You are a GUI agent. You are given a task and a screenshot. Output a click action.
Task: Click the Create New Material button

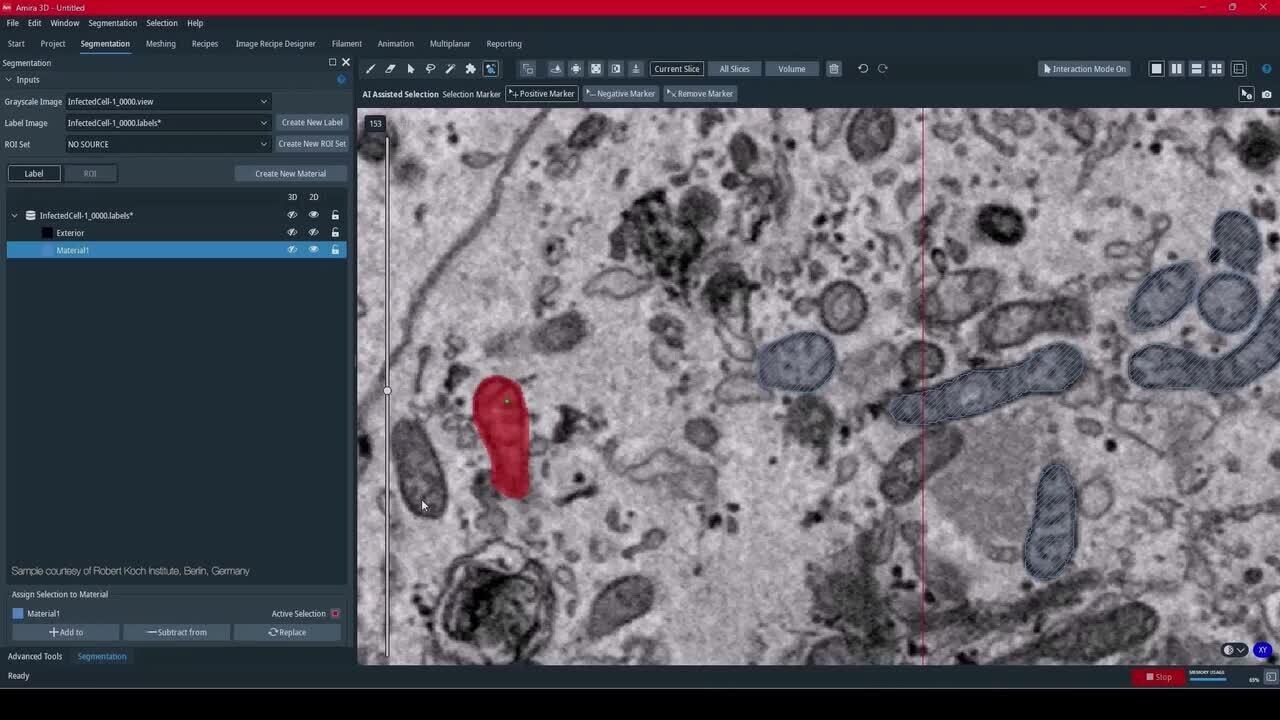[x=290, y=174]
